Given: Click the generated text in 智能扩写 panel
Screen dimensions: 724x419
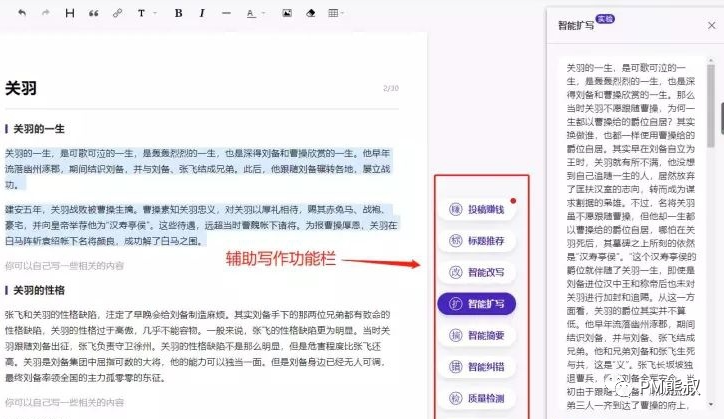Looking at the screenshot, I should [x=631, y=236].
